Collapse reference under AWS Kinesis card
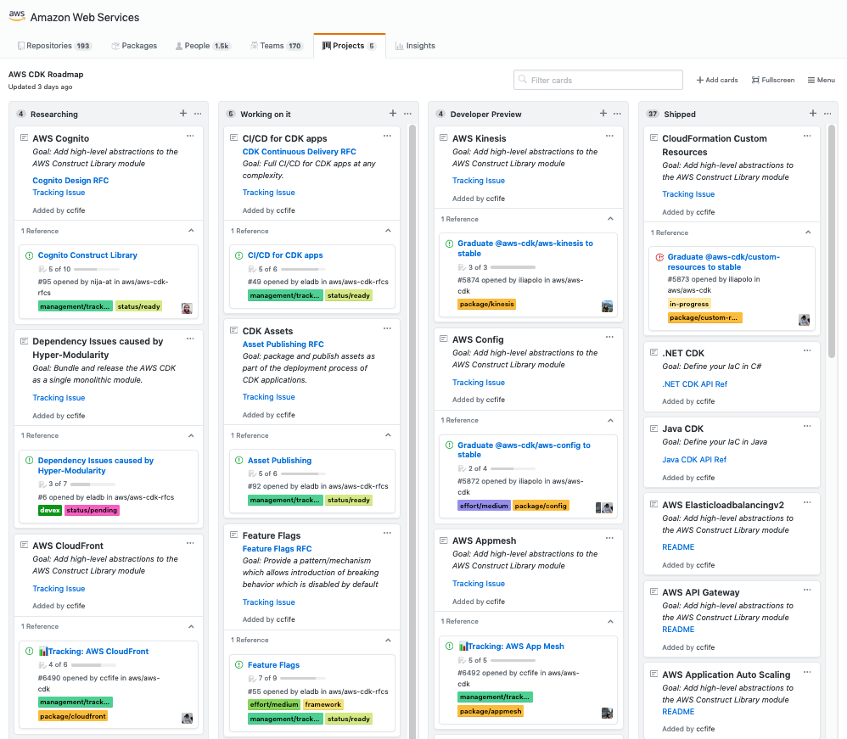 [610, 219]
